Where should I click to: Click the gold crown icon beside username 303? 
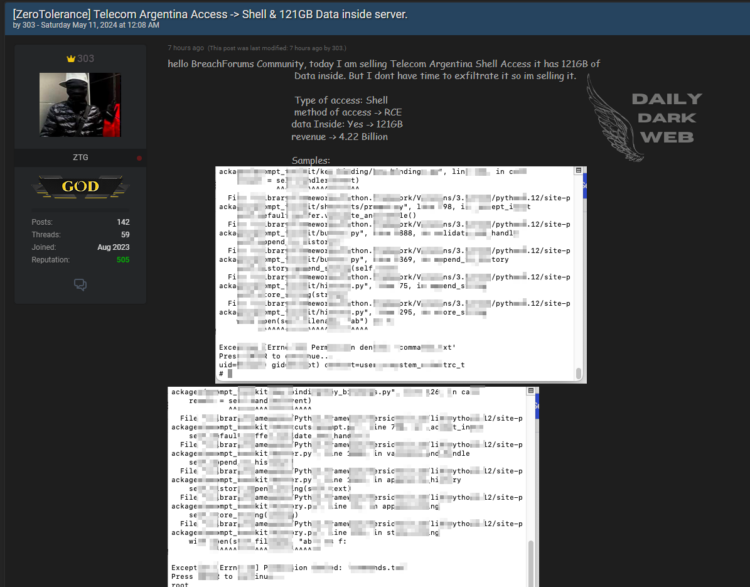(71, 59)
